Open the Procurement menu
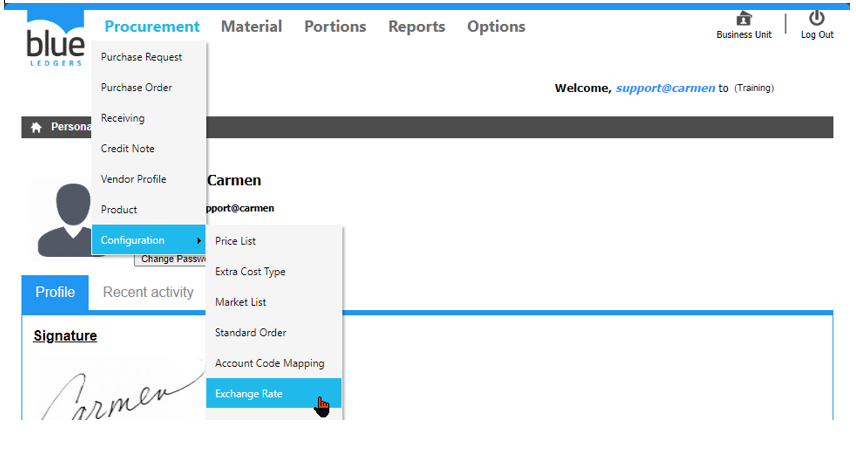Image resolution: width=856 pixels, height=449 pixels. coord(152,27)
